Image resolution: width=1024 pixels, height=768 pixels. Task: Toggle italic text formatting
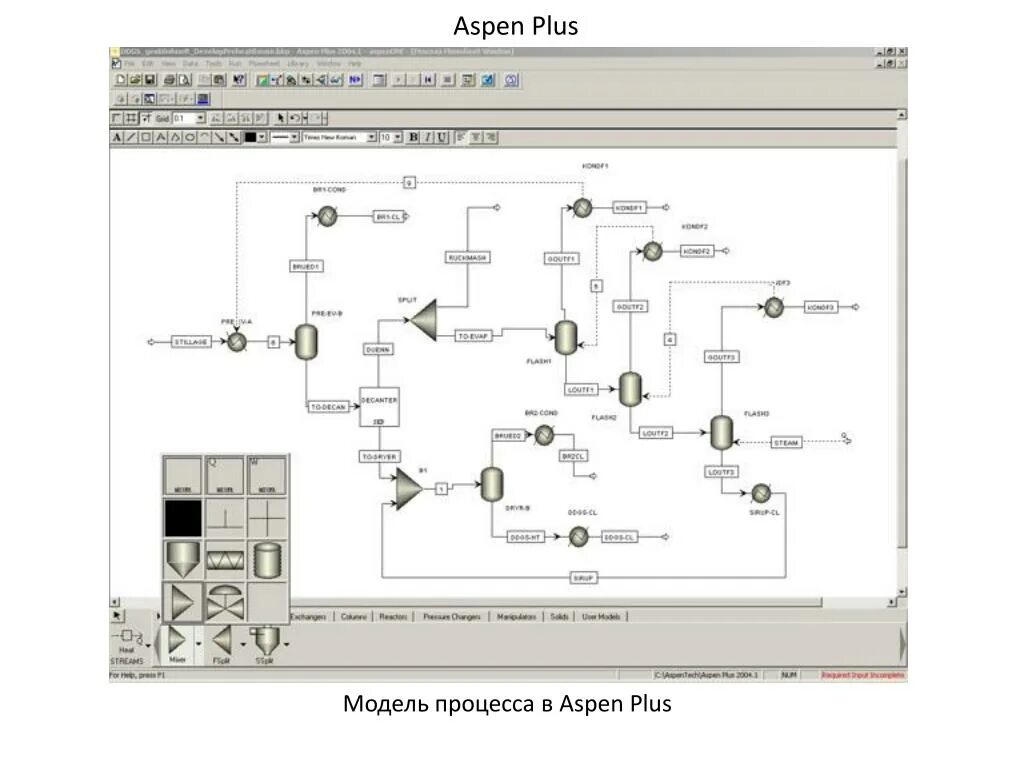(425, 137)
